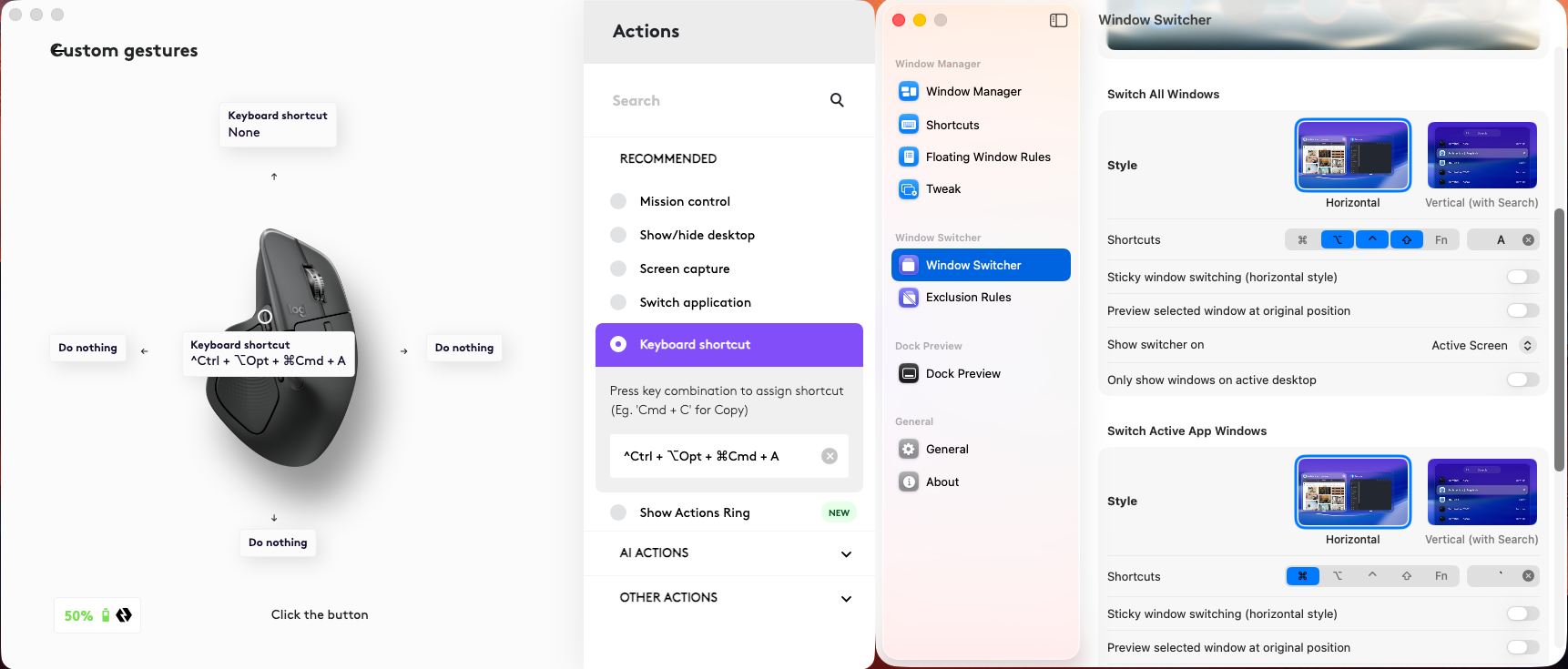Select the Mission control radio option

618,201
